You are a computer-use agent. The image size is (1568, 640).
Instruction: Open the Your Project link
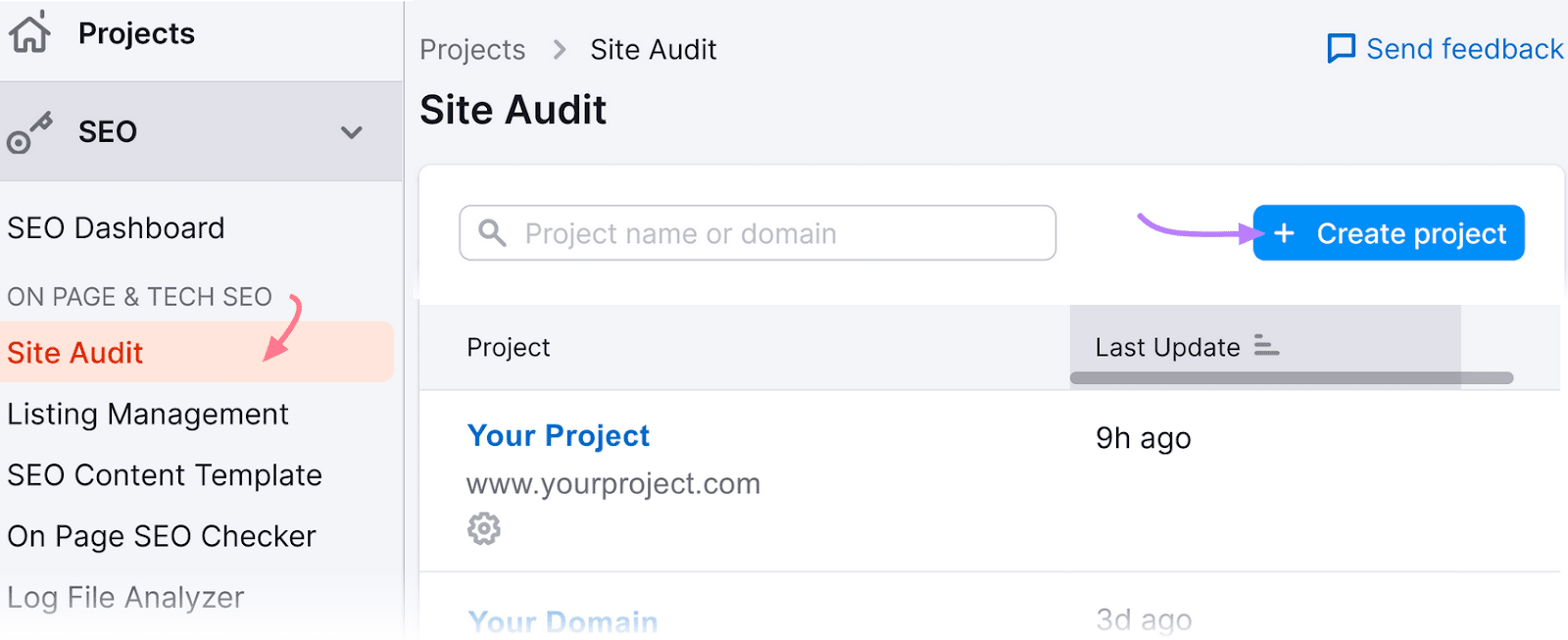[558, 435]
